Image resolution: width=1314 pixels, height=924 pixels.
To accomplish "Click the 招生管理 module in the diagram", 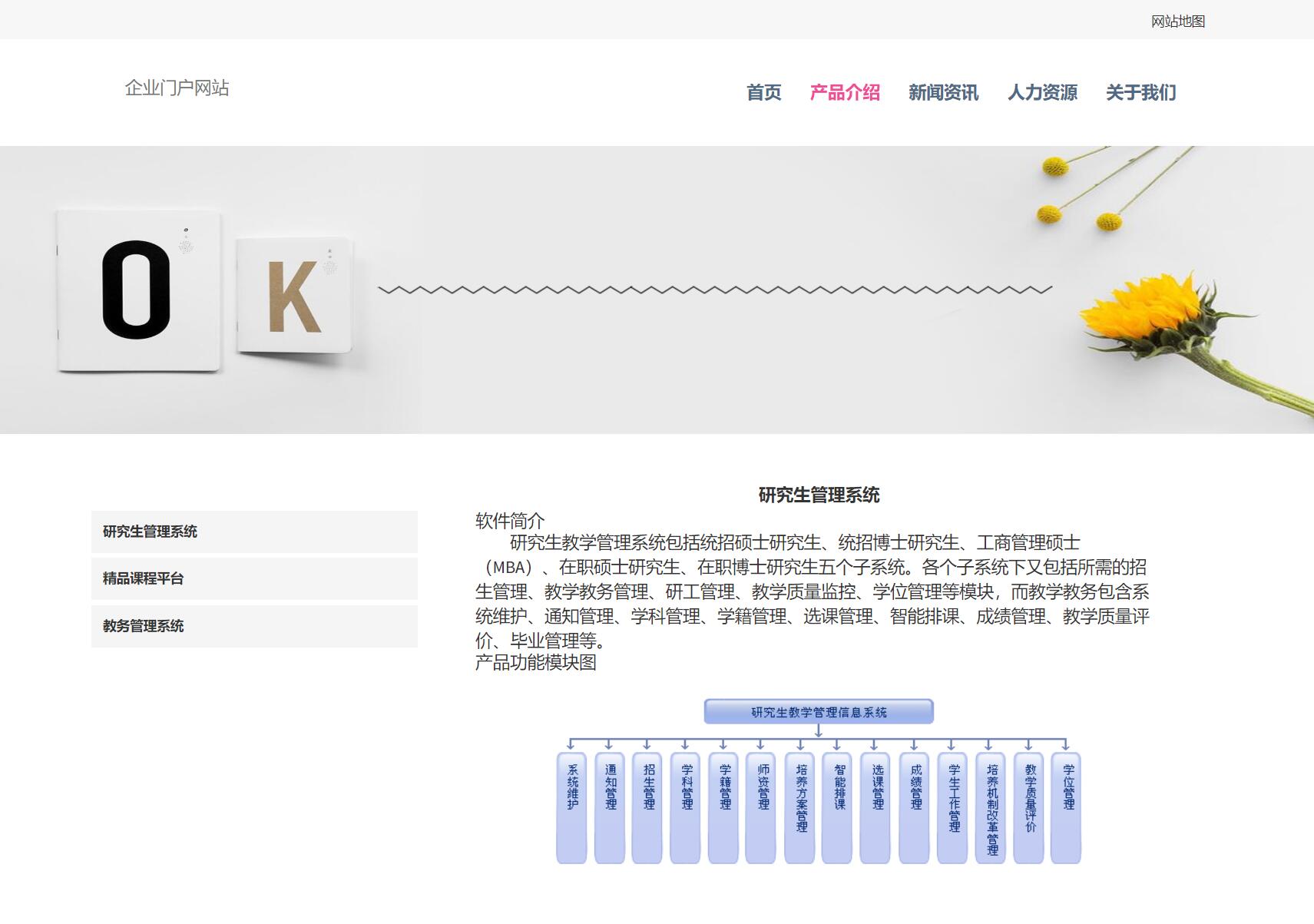I will (647, 808).
